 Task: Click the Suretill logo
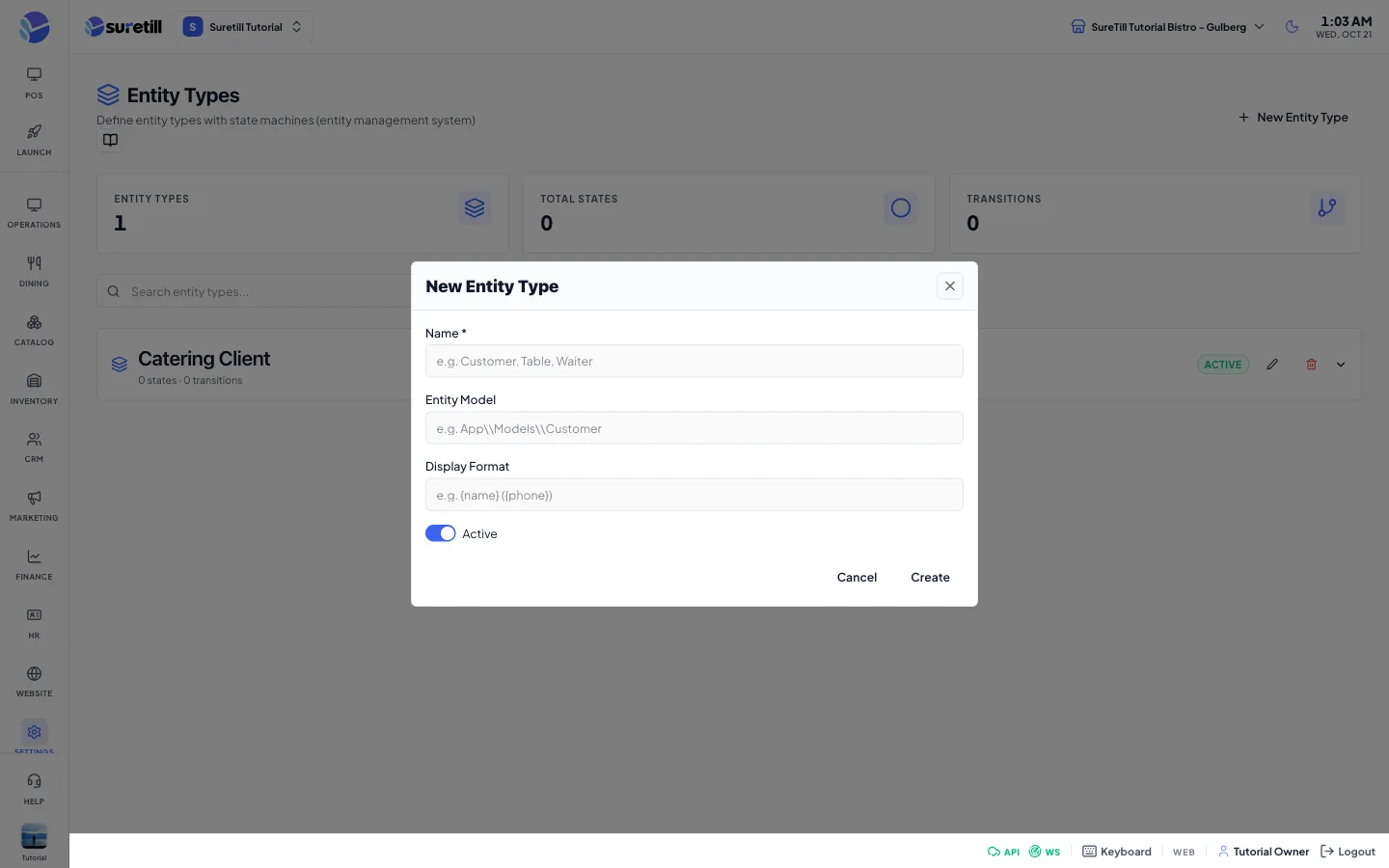(x=123, y=27)
